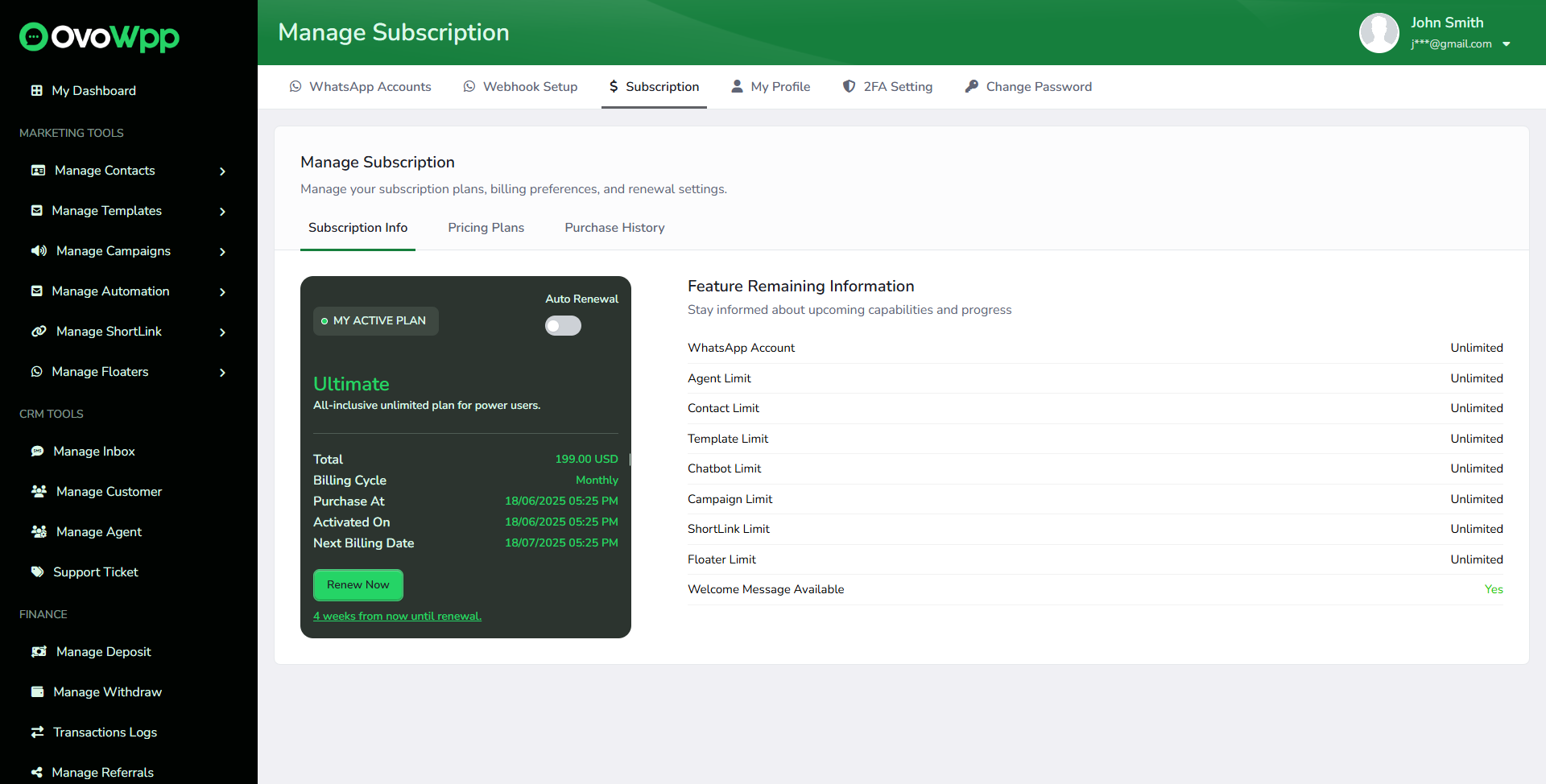Click the MY ACTIVE PLAN badge
Viewport: 1546px width, 784px height.
tap(376, 320)
